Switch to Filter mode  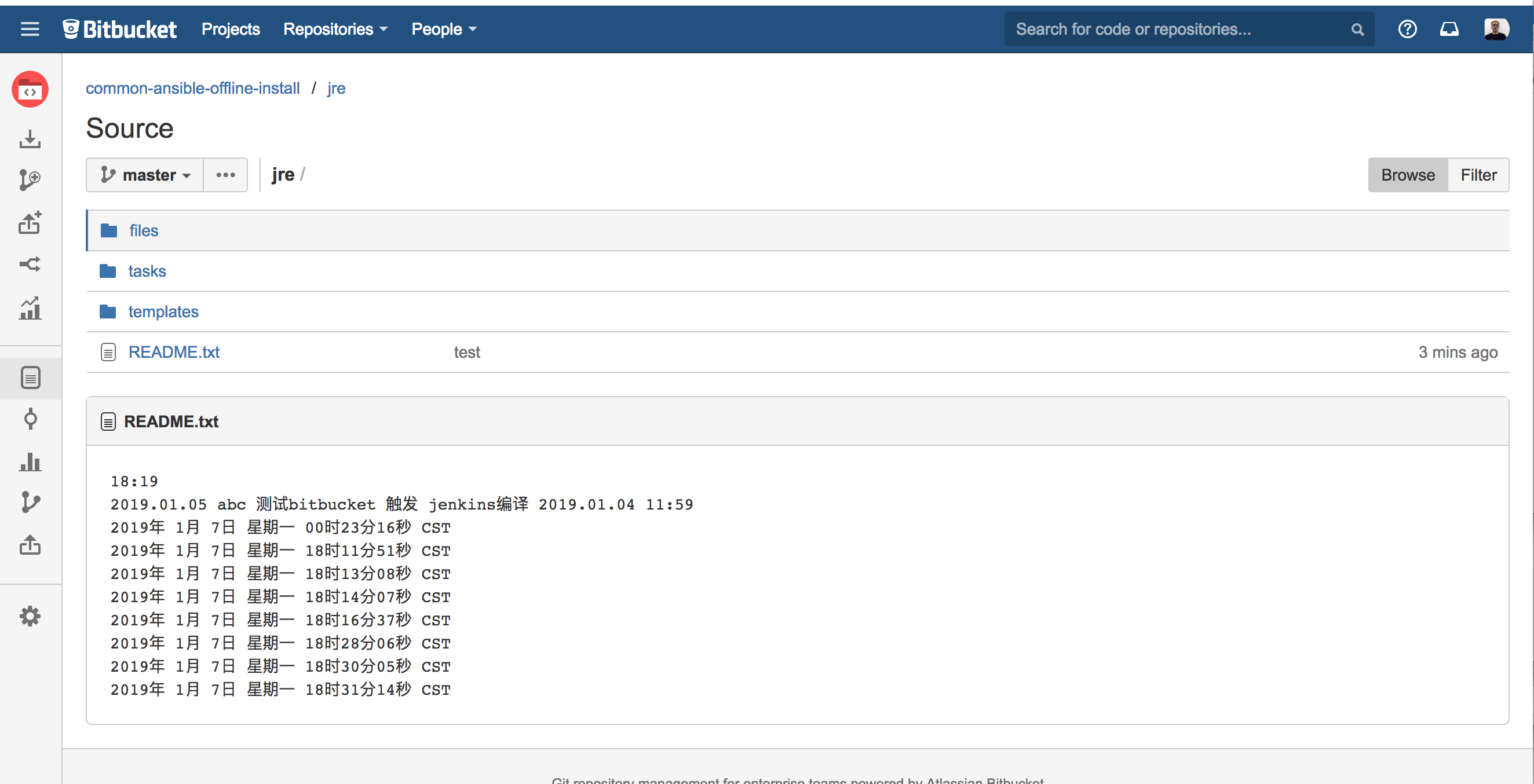(1478, 174)
